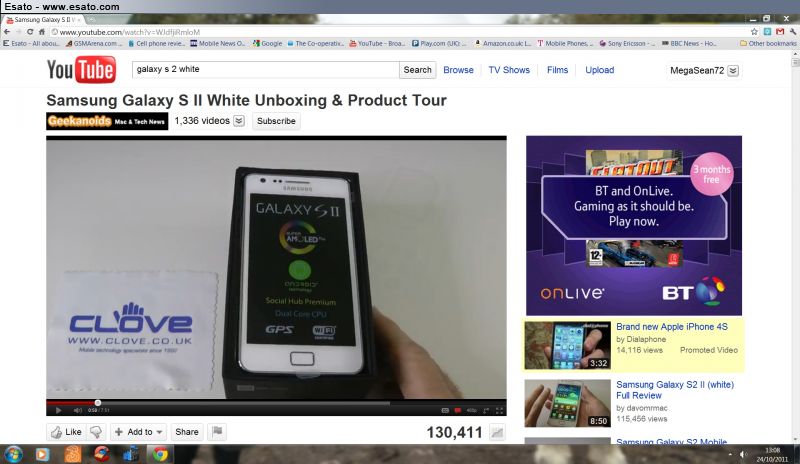The width and height of the screenshot is (800, 464).
Task: Open the Films link
Action: point(557,70)
